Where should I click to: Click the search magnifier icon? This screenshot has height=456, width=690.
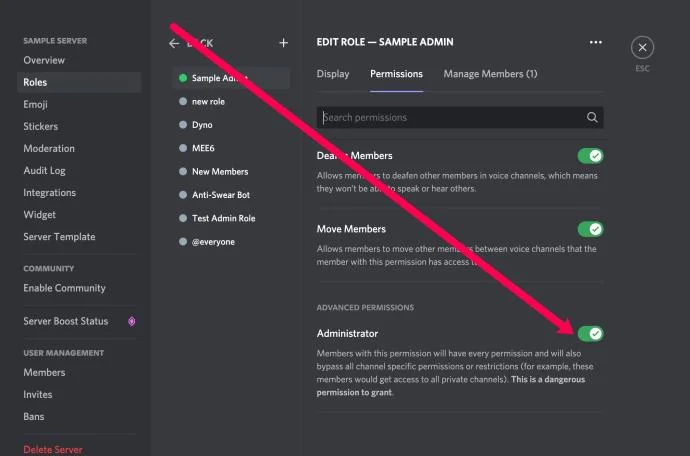(592, 117)
